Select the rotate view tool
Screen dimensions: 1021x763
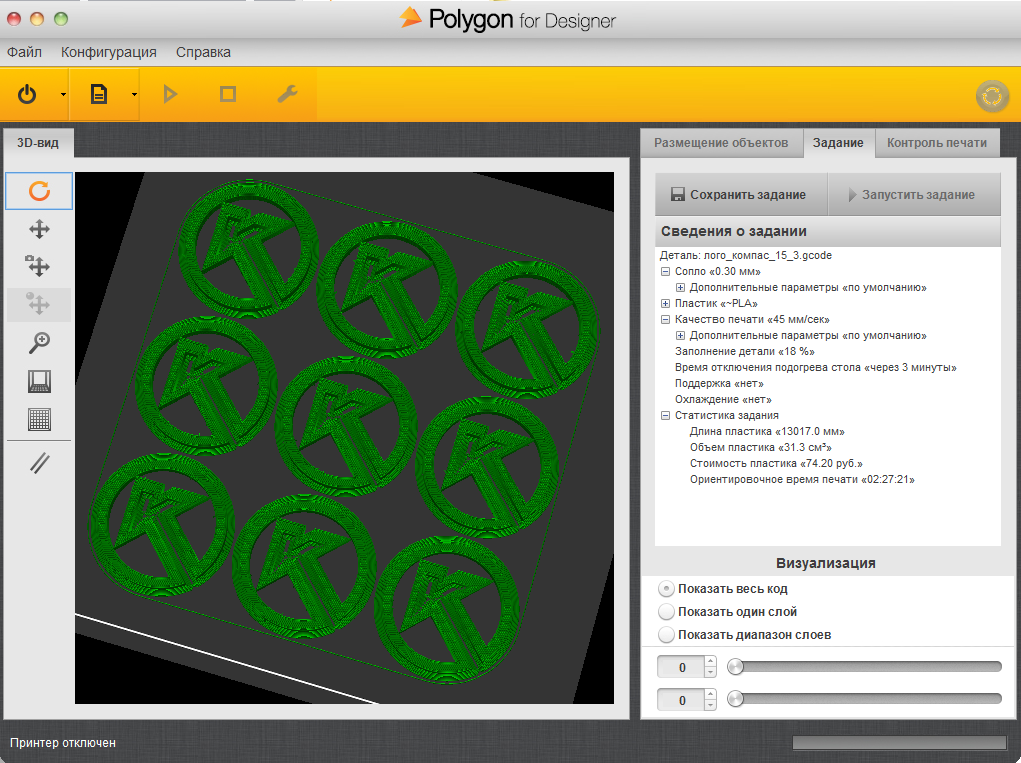[39, 191]
